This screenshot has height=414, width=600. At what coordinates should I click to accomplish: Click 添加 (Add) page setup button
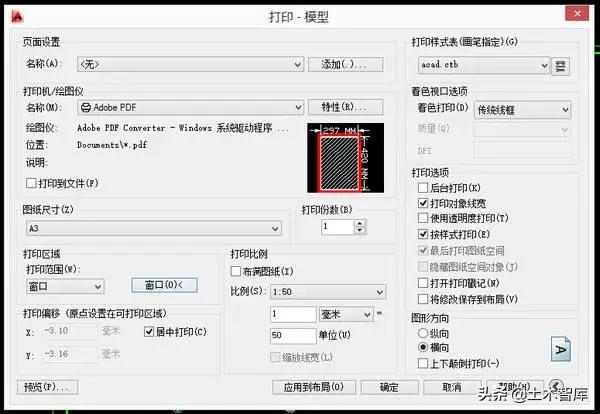[346, 64]
